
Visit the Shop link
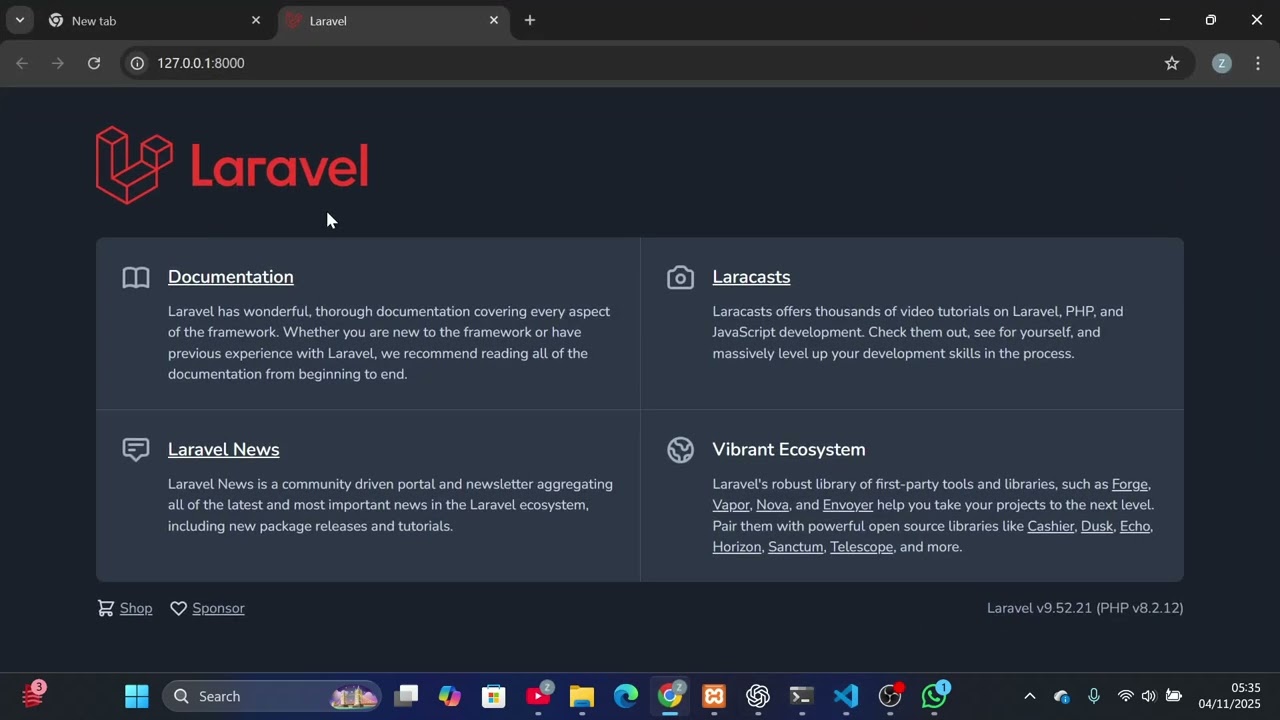136,608
